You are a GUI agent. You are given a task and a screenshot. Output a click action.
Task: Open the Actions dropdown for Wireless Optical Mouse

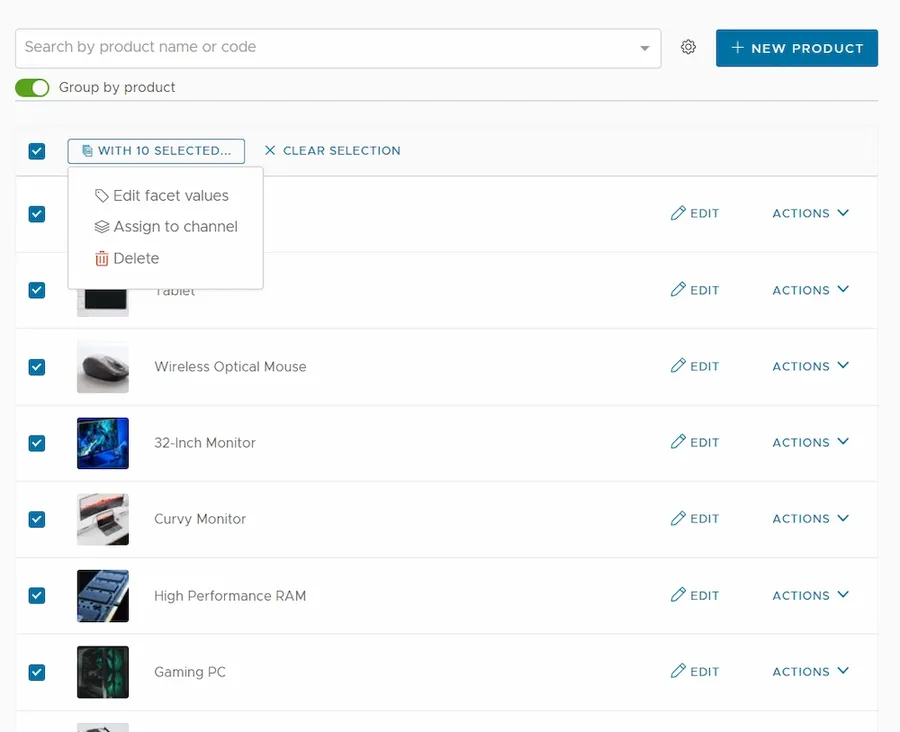tap(810, 366)
